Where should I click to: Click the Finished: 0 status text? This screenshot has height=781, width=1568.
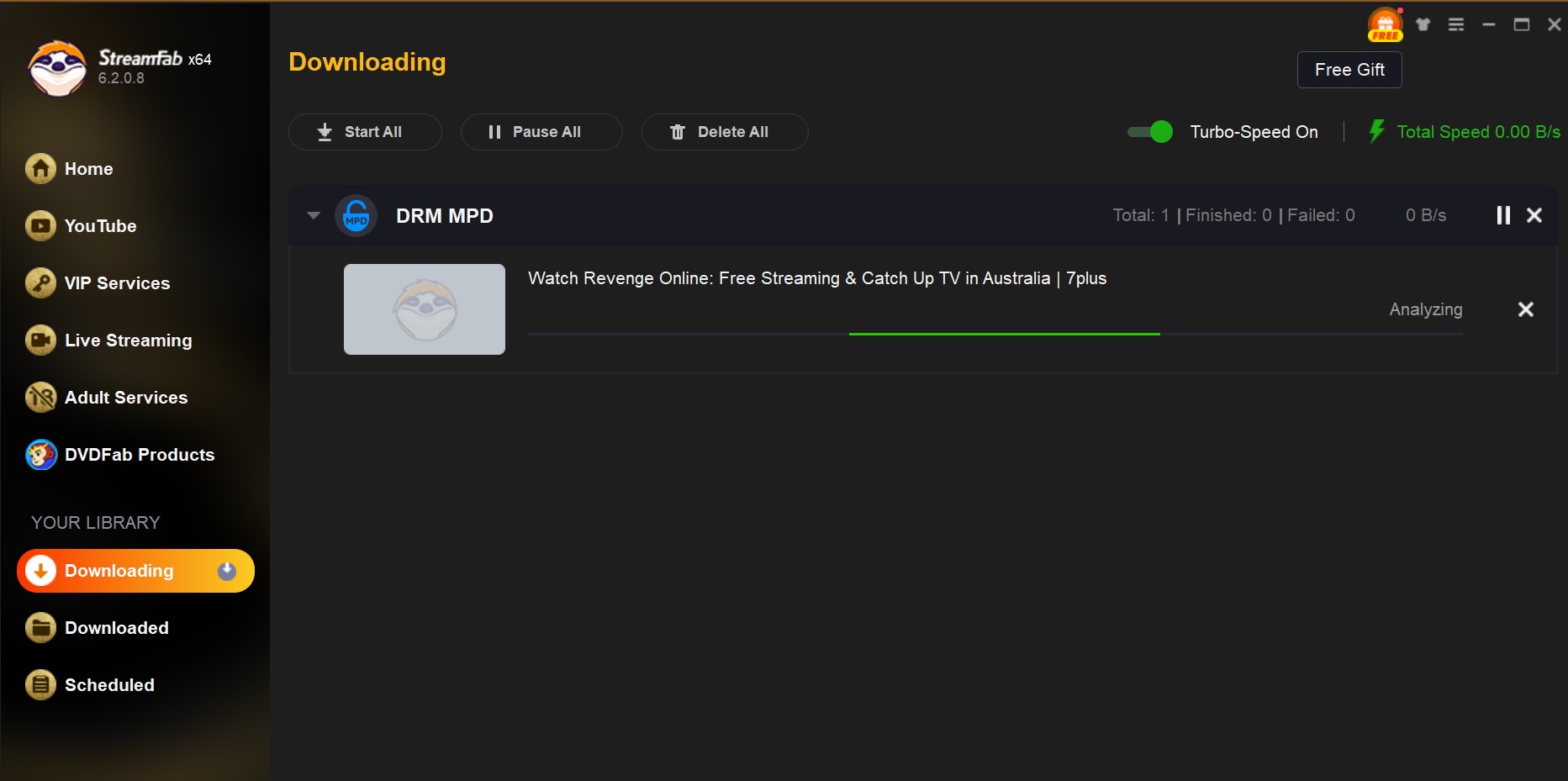click(1228, 215)
